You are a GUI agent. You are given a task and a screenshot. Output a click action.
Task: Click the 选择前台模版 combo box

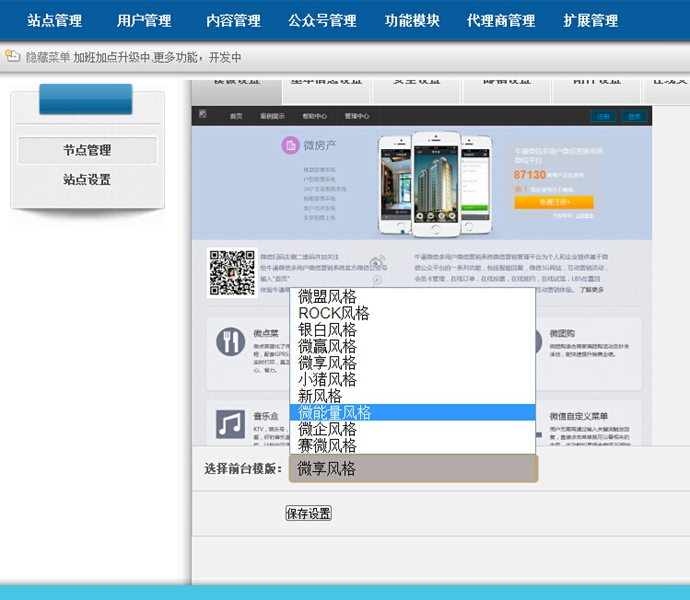(x=413, y=468)
